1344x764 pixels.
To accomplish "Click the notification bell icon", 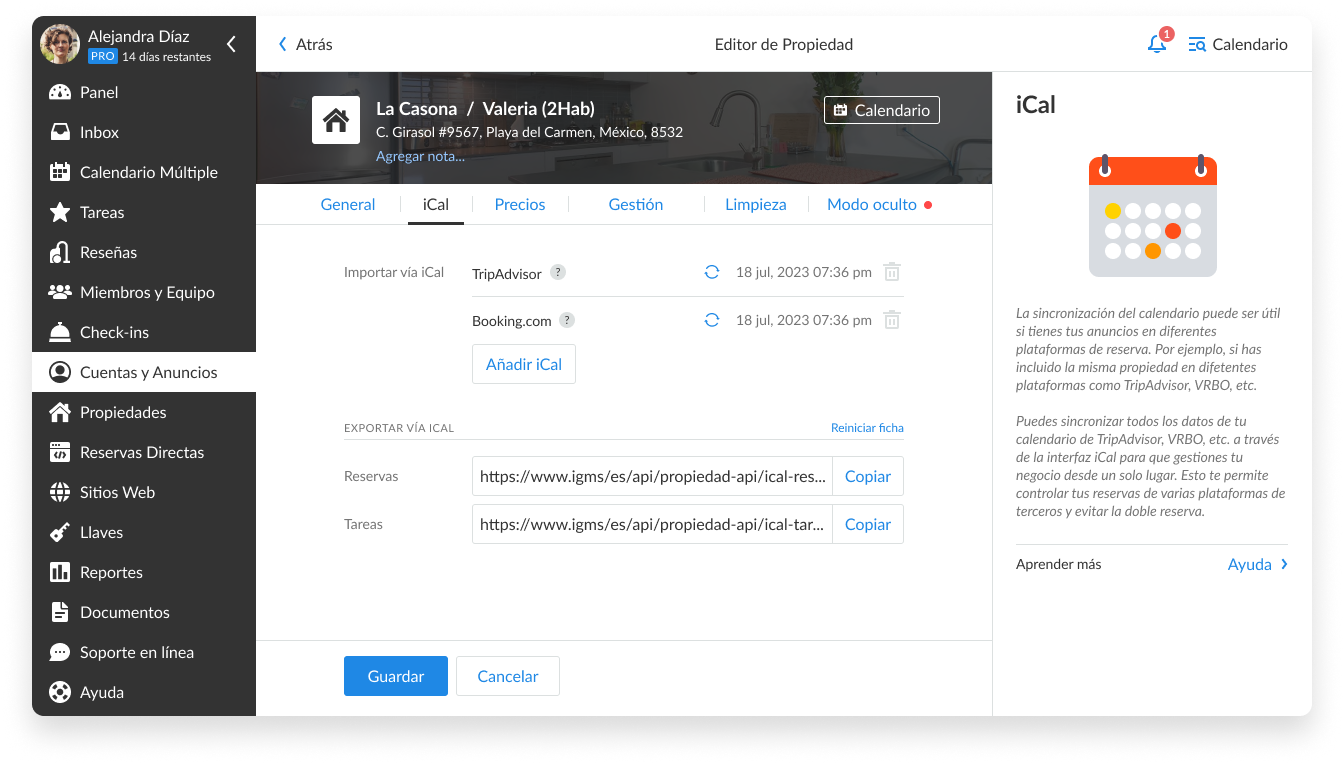I will pos(1157,44).
